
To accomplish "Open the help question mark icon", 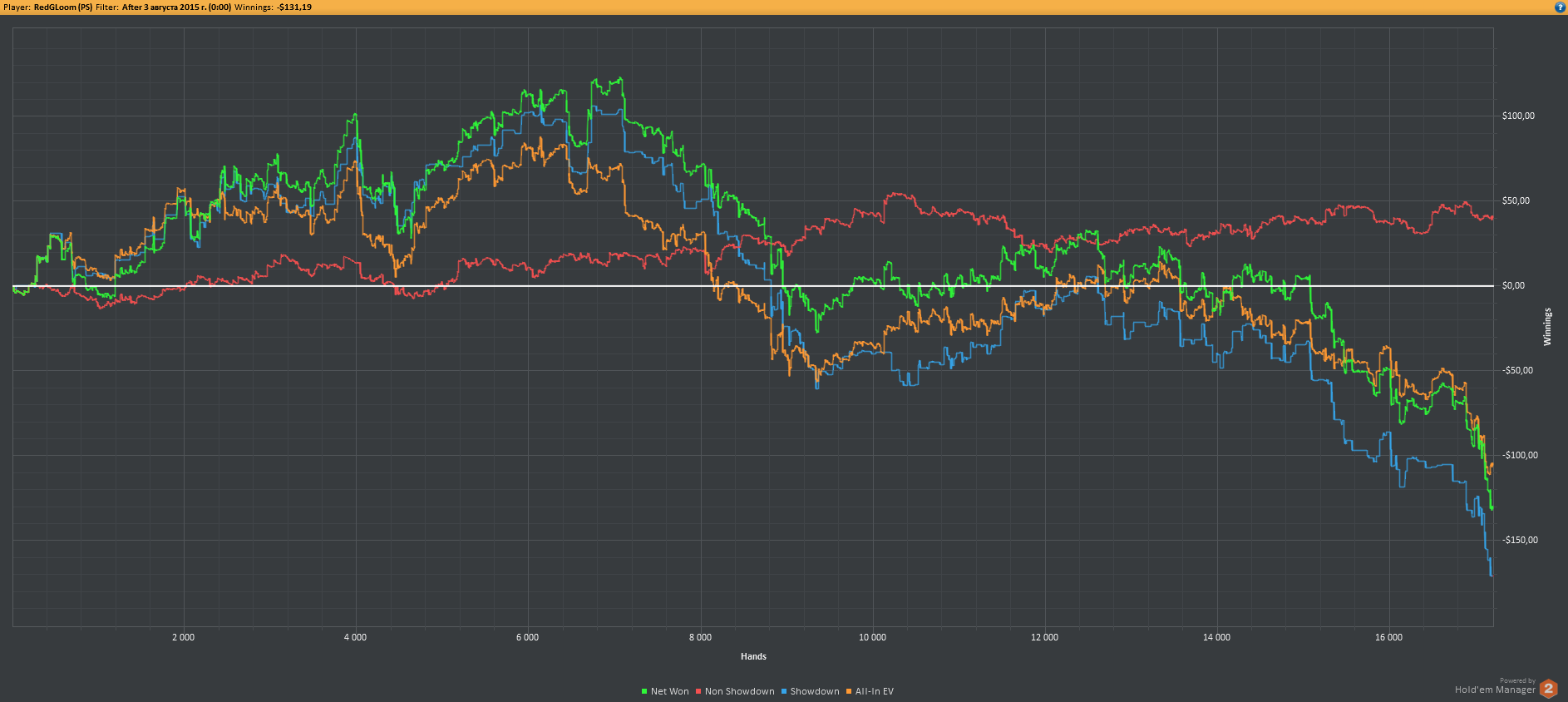I will [x=1560, y=7].
